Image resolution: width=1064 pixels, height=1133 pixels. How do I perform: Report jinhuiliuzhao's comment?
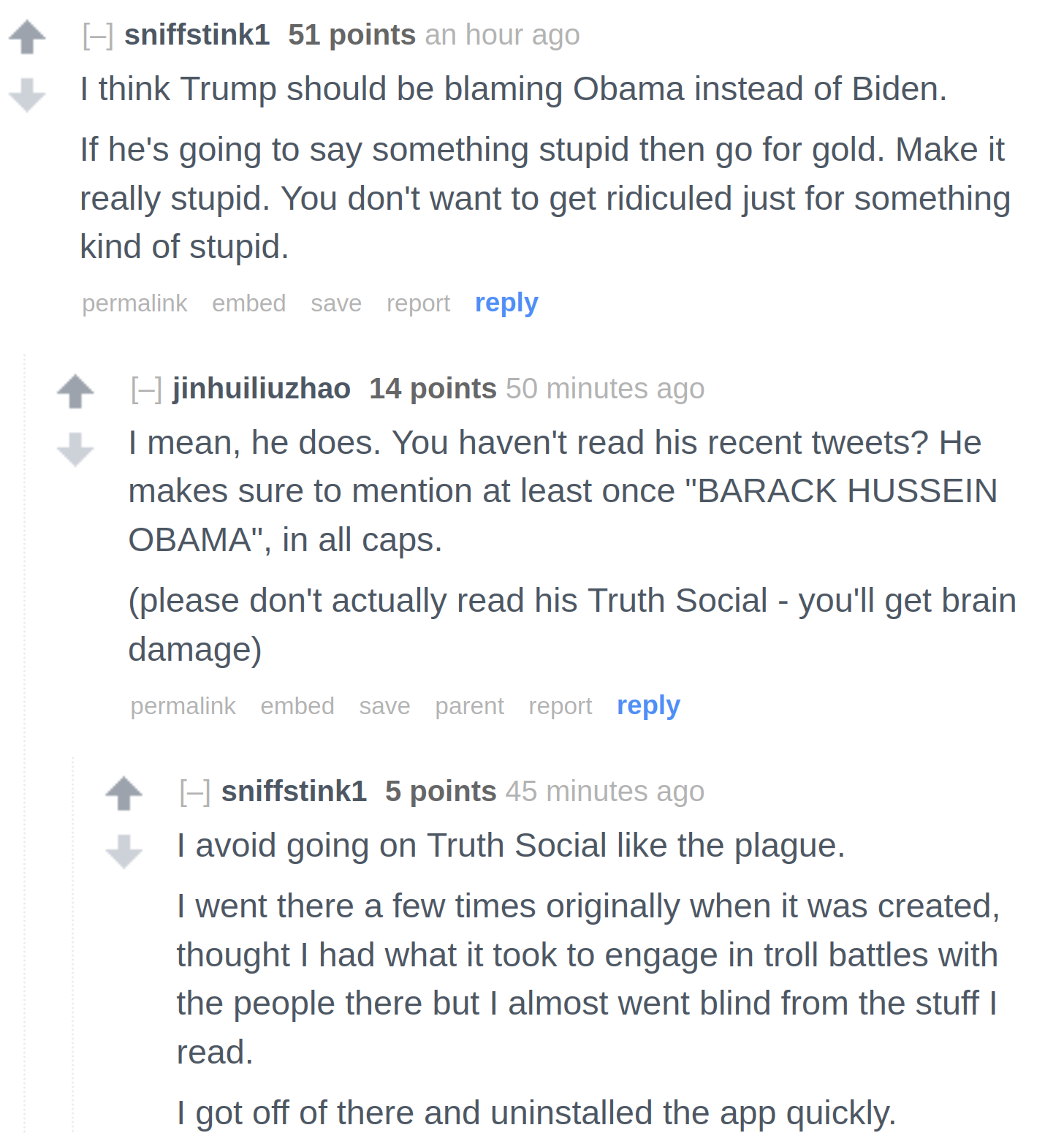(560, 706)
